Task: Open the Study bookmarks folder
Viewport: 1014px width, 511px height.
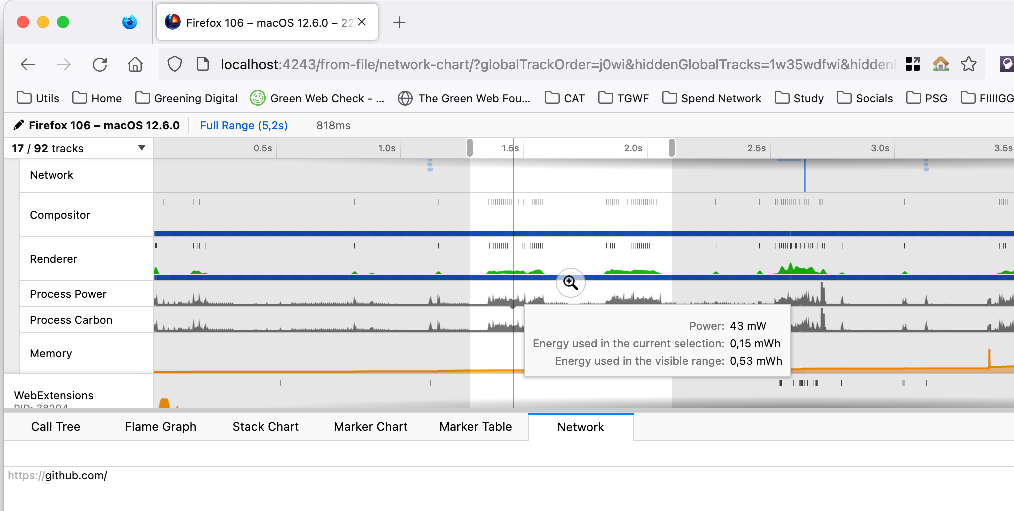Action: click(x=799, y=98)
